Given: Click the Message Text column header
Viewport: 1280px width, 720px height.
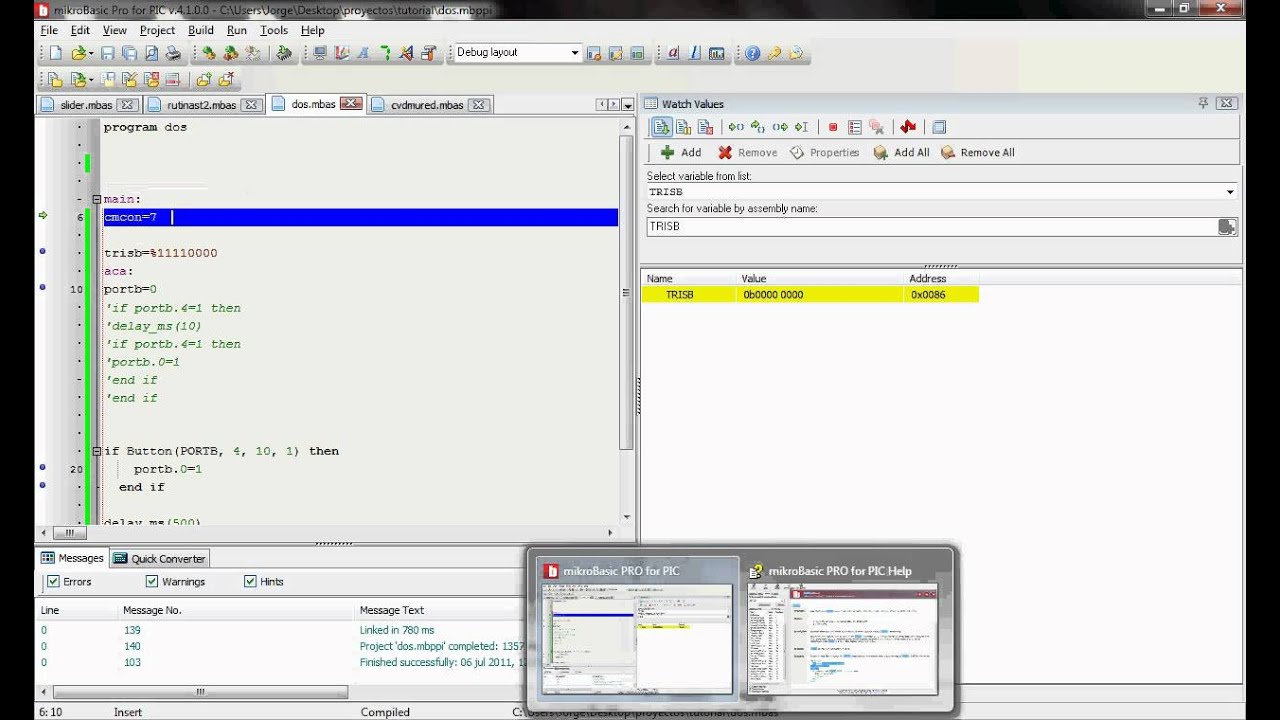Looking at the screenshot, I should pos(392,610).
